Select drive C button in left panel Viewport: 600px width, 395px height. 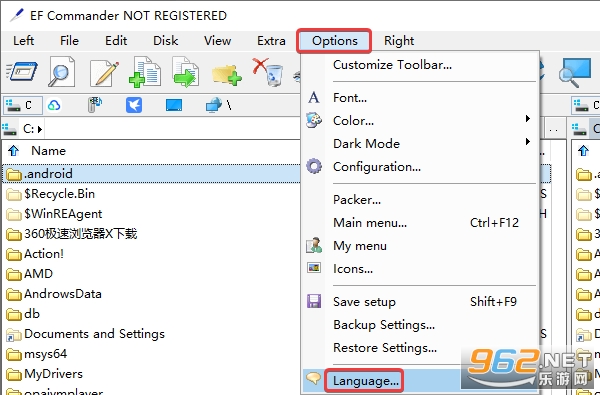(23, 105)
